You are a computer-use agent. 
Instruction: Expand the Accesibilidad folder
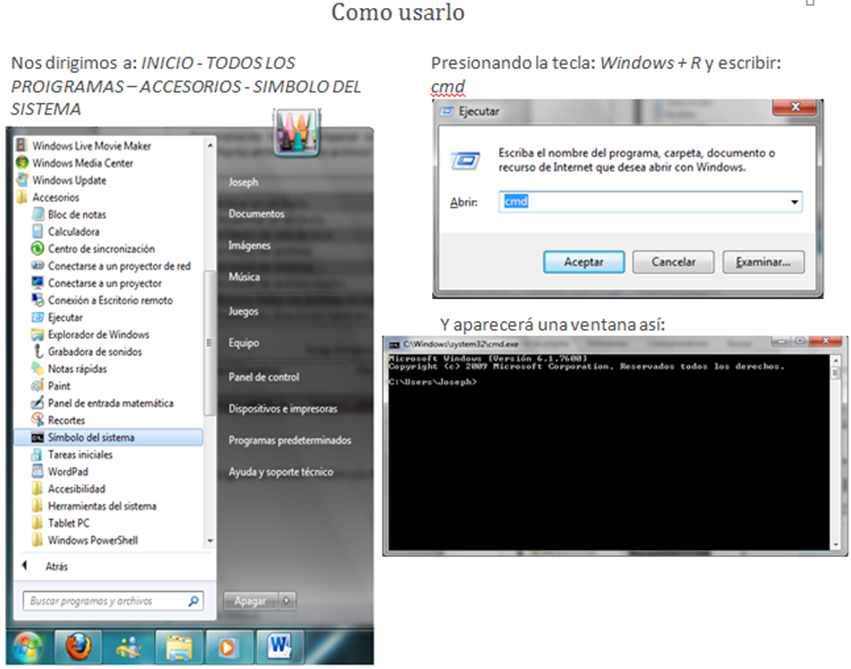(x=37, y=488)
